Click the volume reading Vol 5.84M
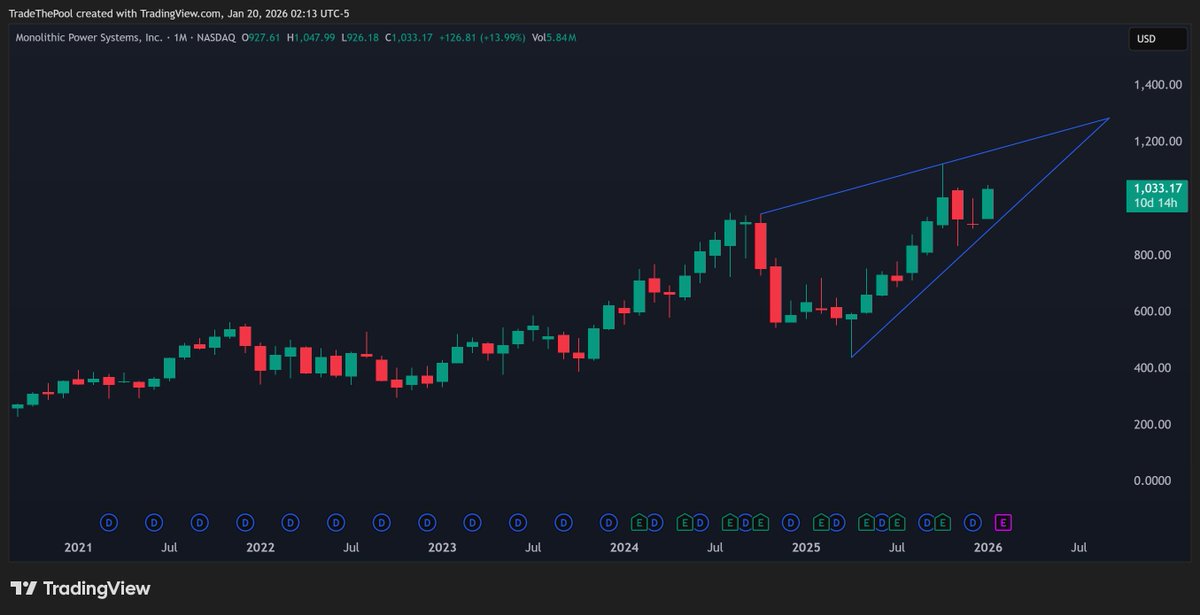The width and height of the screenshot is (1200, 615). pyautogui.click(x=553, y=37)
